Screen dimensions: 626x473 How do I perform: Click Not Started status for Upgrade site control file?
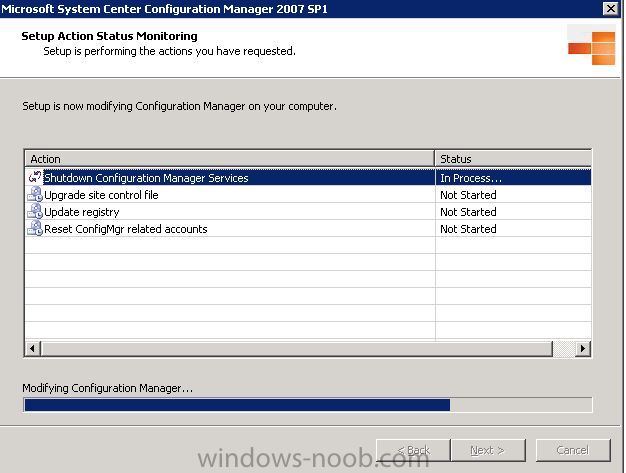513,195
